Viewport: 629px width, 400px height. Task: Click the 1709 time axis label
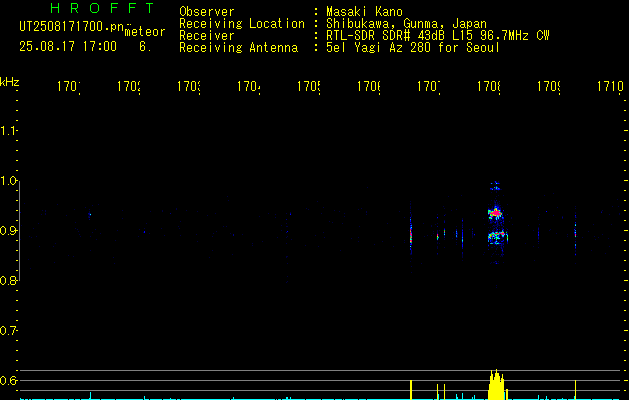[549, 87]
